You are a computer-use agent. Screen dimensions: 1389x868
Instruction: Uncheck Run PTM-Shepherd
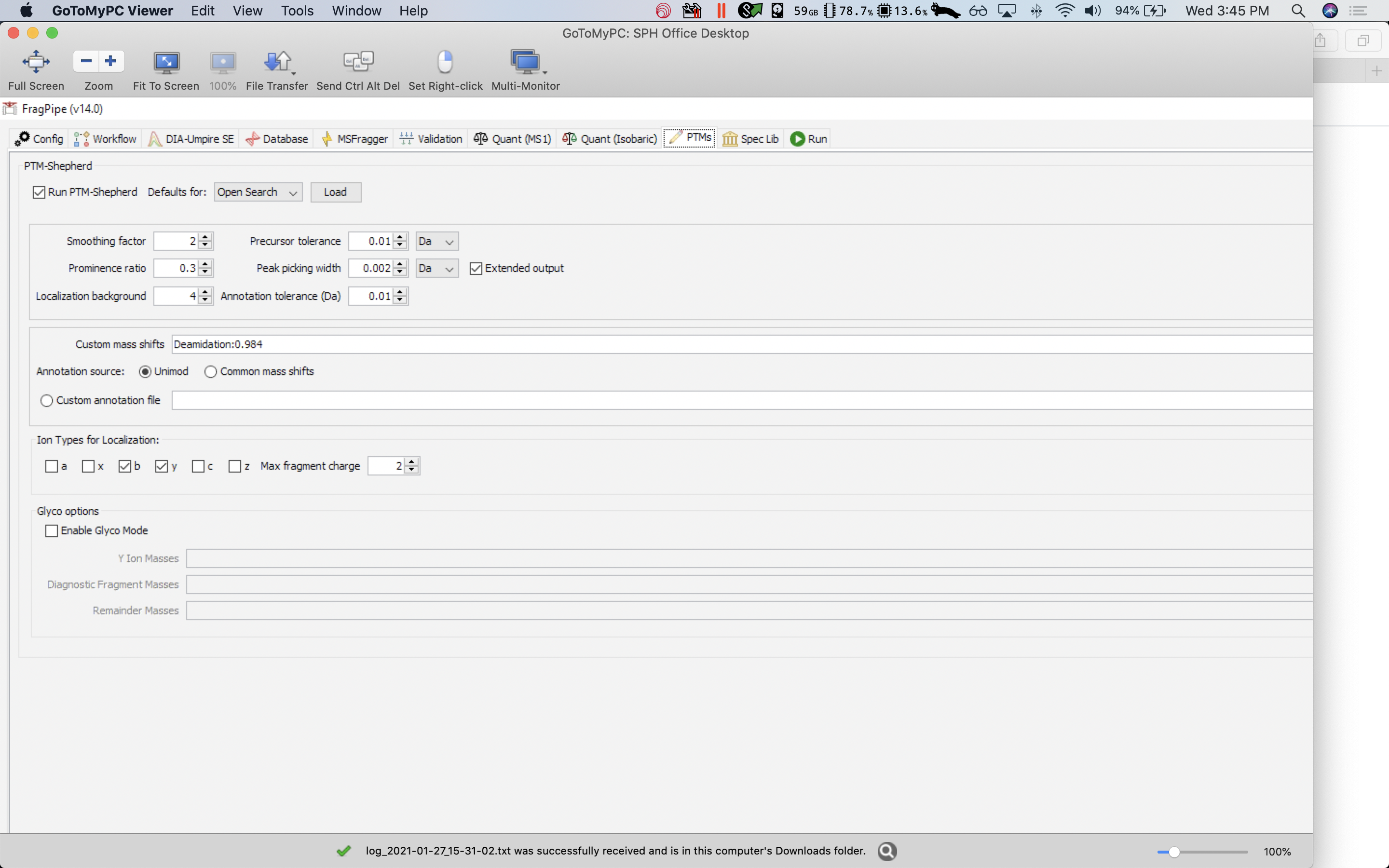[39, 192]
